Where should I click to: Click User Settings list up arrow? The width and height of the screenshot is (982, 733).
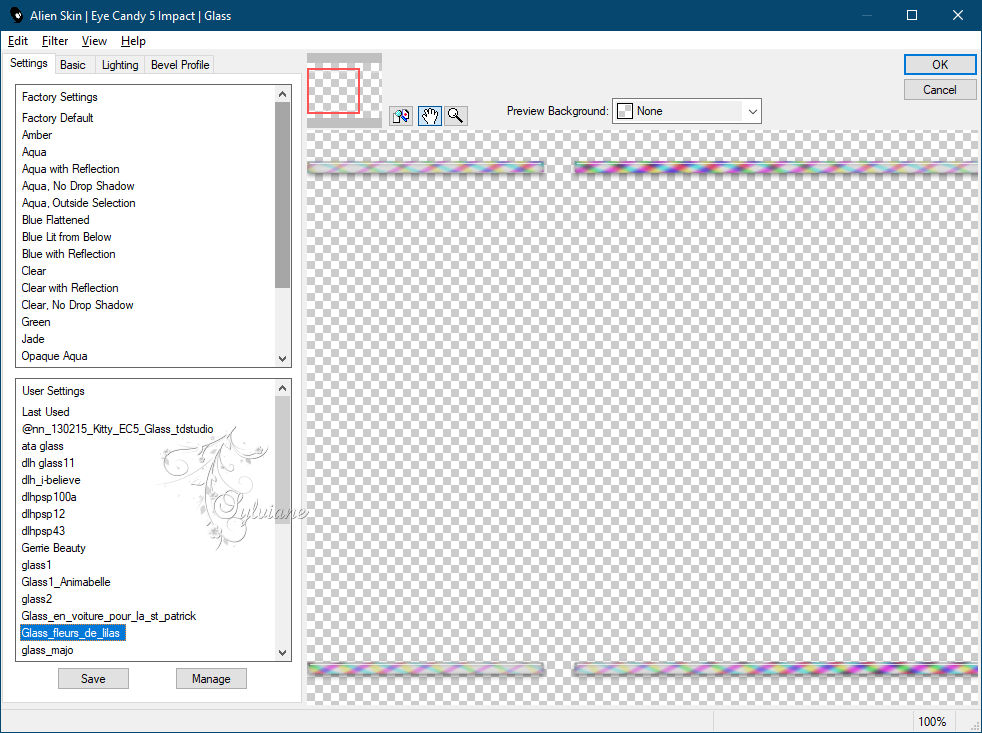(x=282, y=388)
